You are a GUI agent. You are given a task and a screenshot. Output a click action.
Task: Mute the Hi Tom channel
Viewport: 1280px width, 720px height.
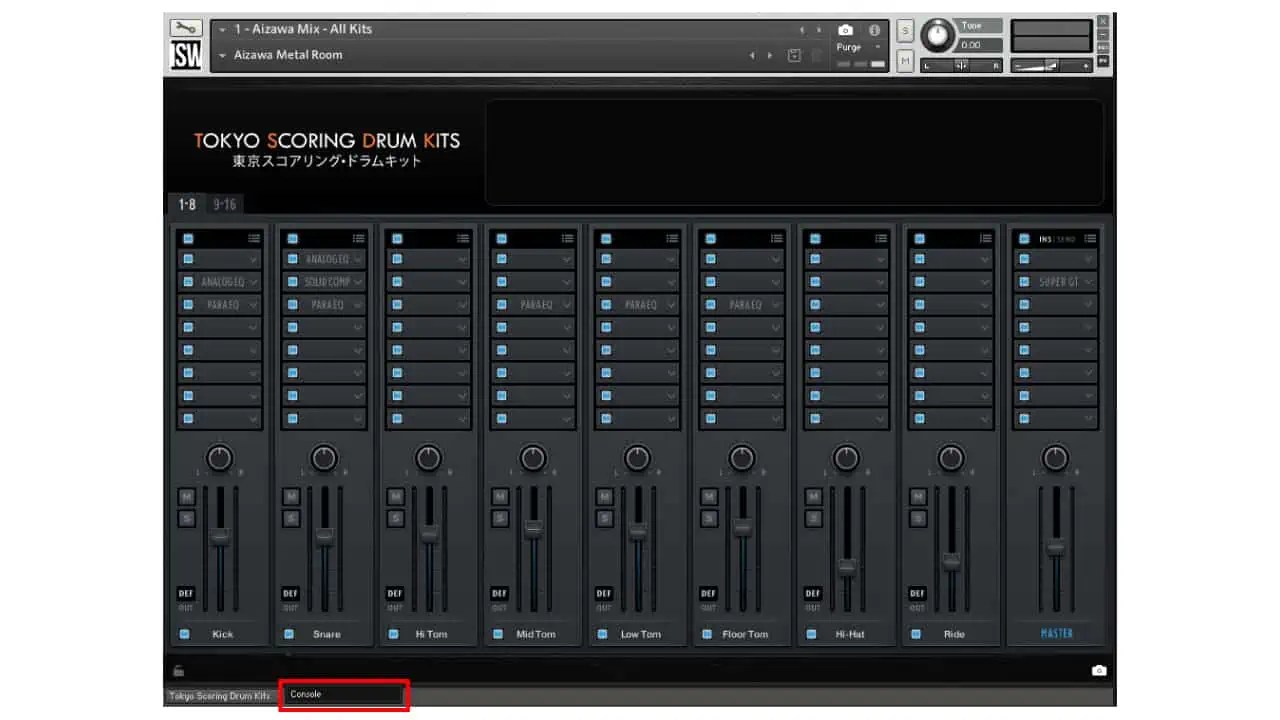click(x=395, y=496)
